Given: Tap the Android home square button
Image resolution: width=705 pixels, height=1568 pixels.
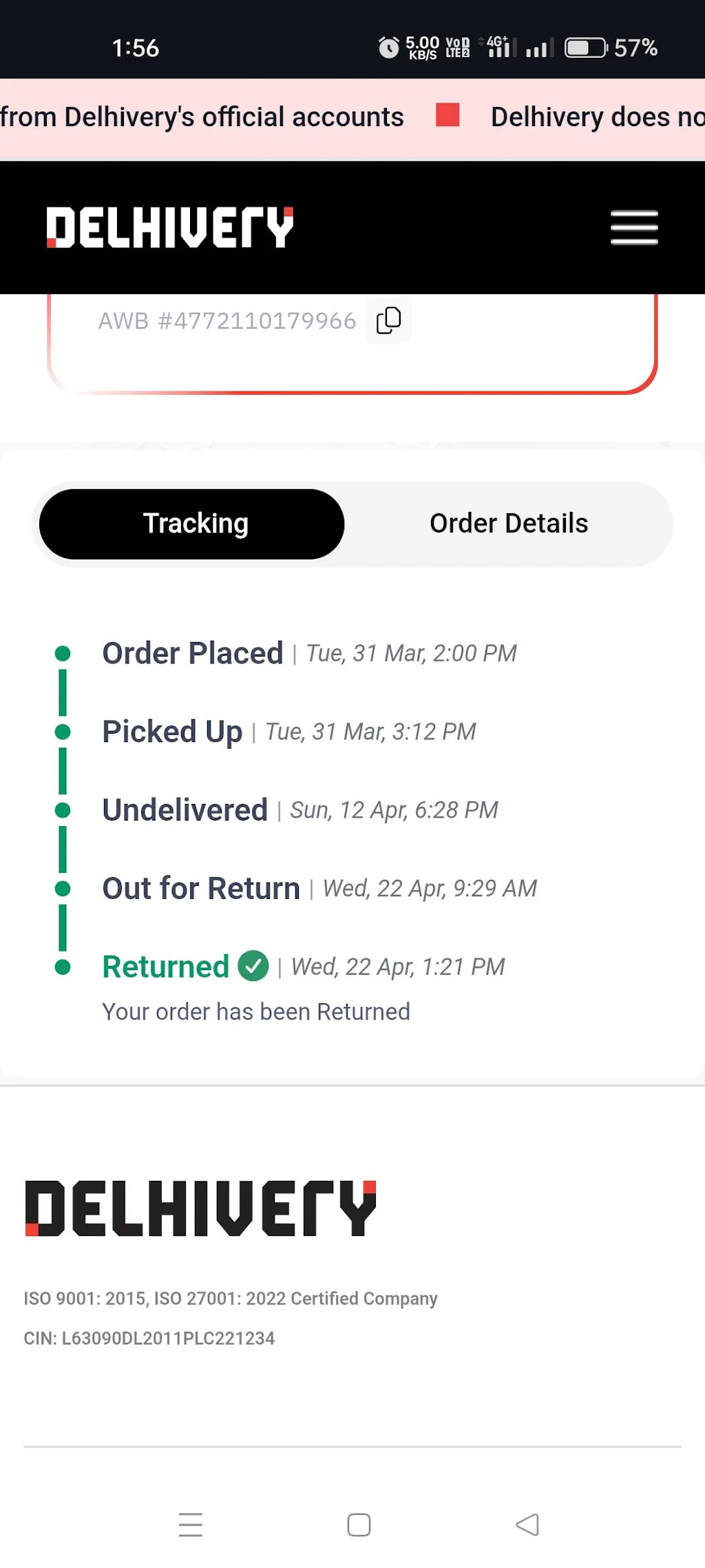Looking at the screenshot, I should click(359, 1525).
